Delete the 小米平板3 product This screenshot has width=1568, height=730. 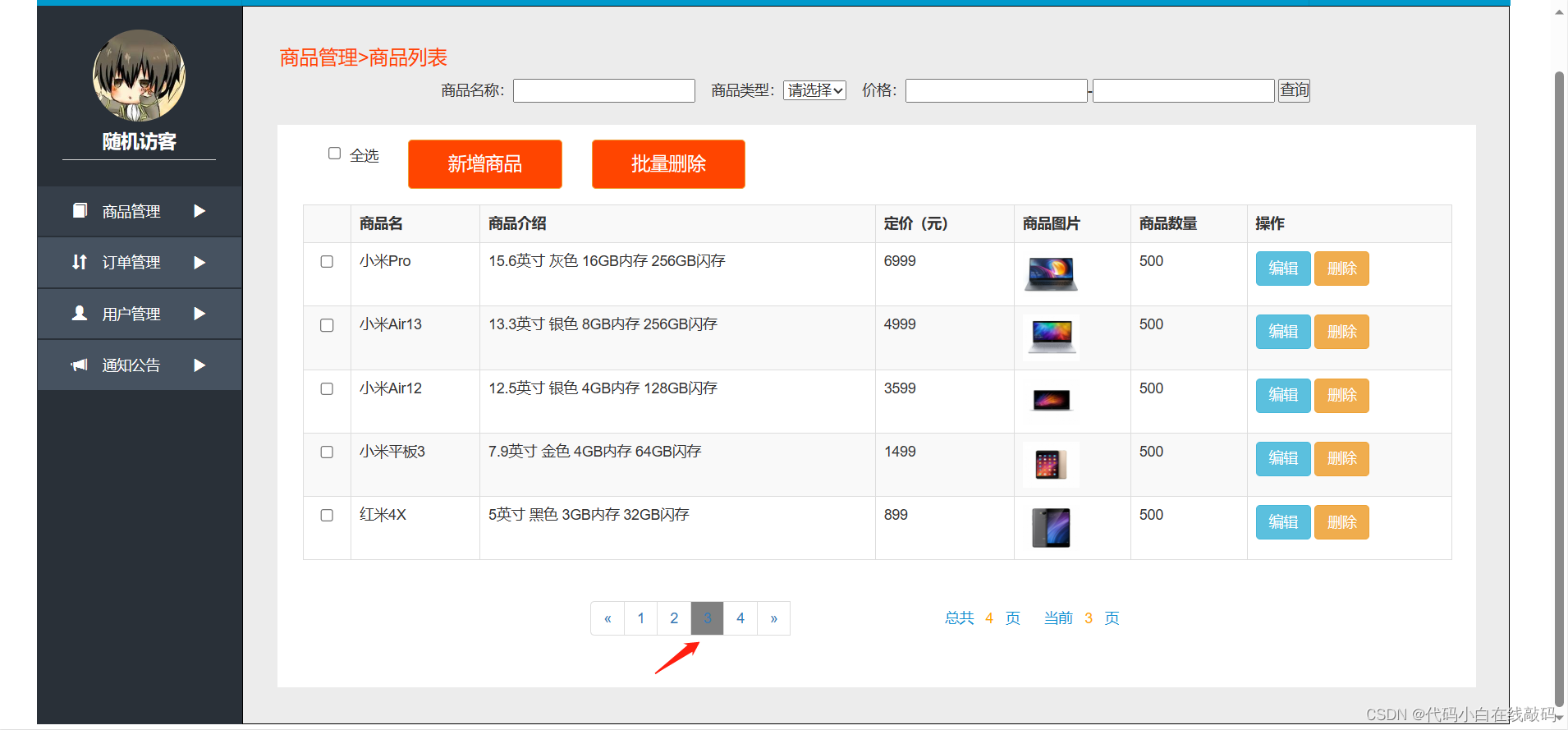[1341, 458]
